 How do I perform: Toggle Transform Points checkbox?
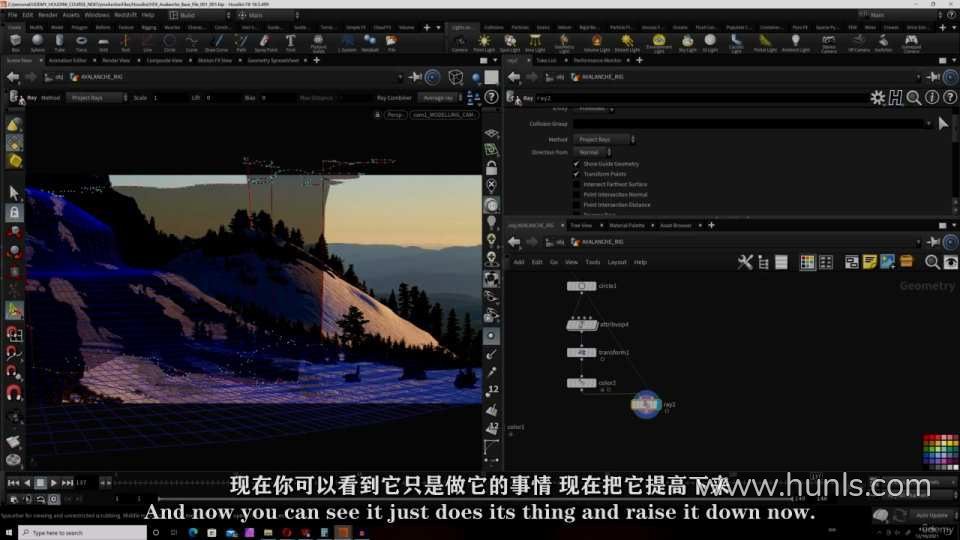pyautogui.click(x=576, y=174)
